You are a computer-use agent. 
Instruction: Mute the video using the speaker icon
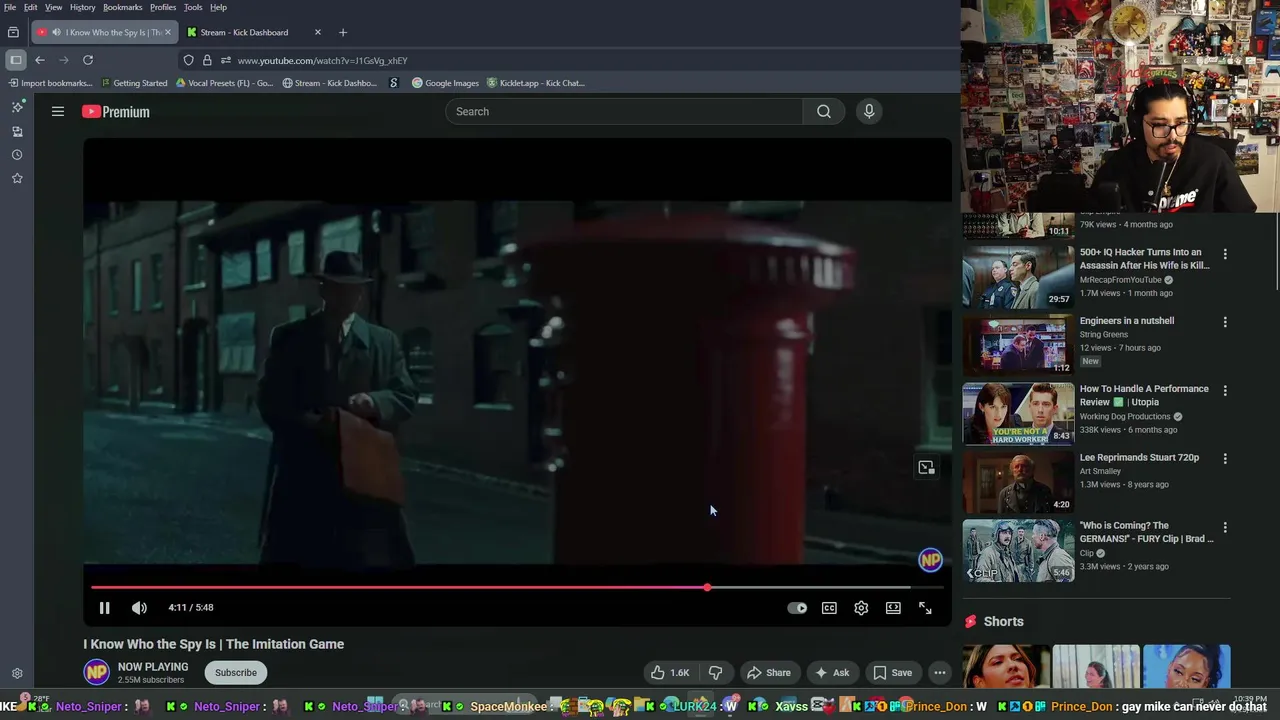(139, 608)
